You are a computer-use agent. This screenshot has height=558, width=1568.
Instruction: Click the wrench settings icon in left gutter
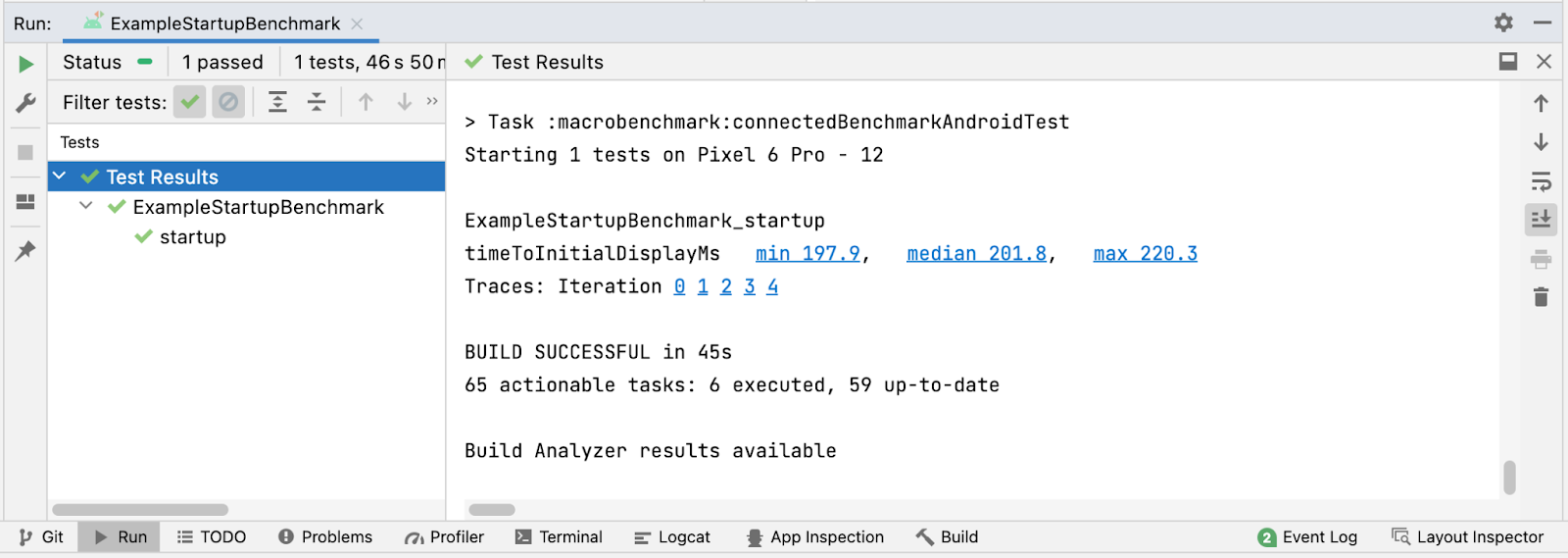point(25,103)
